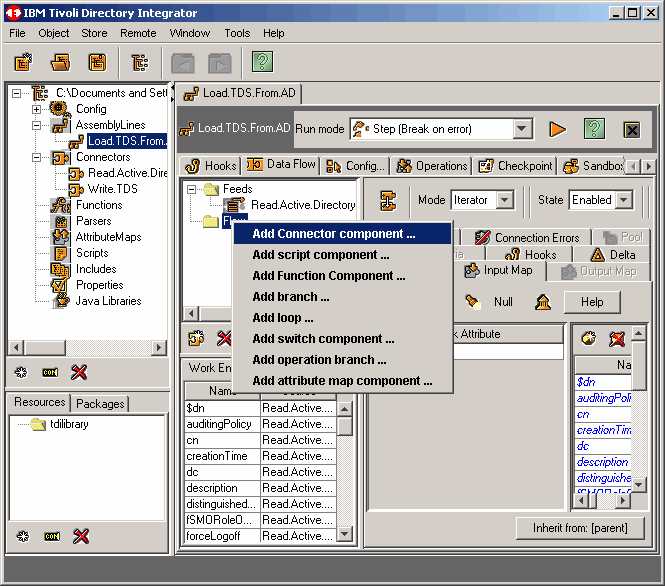Screen dimensions: 665x586
Task: Open the Packages tab
Action: click(100, 404)
